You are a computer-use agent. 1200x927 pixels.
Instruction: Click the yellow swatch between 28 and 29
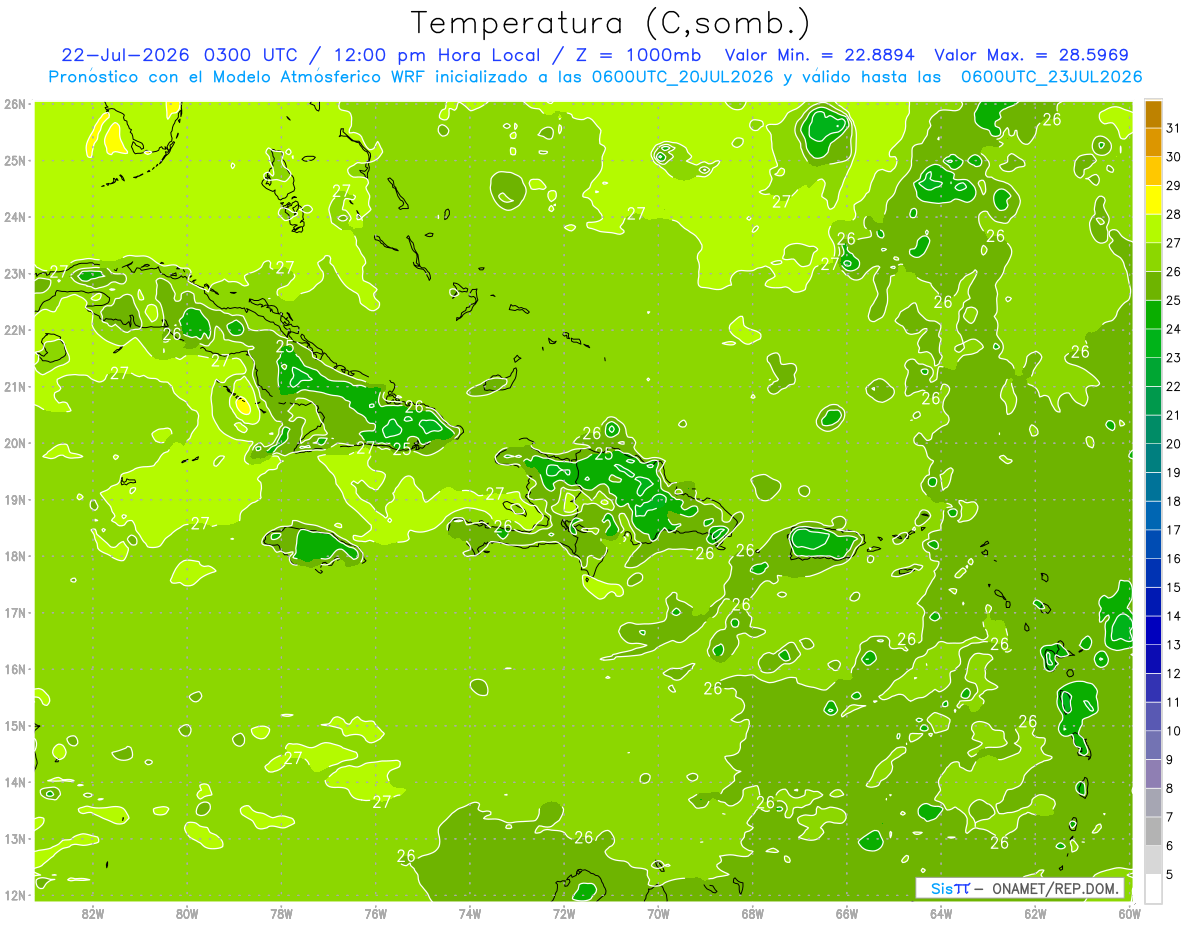(1153, 199)
